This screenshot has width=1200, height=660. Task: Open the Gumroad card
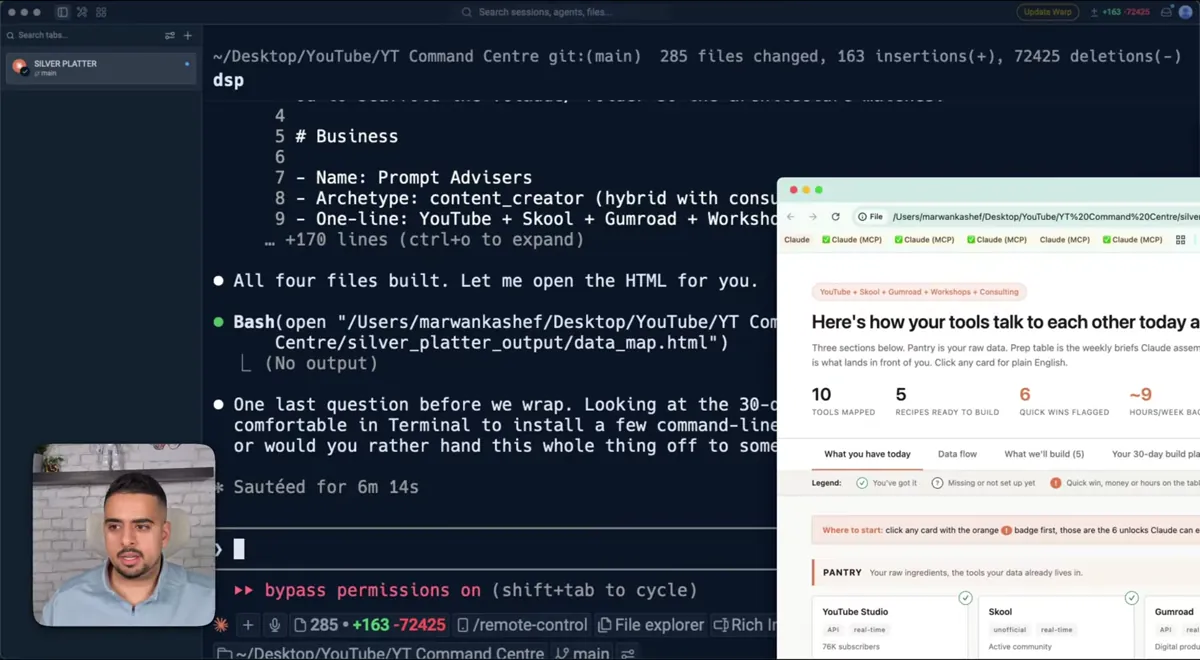1173,626
